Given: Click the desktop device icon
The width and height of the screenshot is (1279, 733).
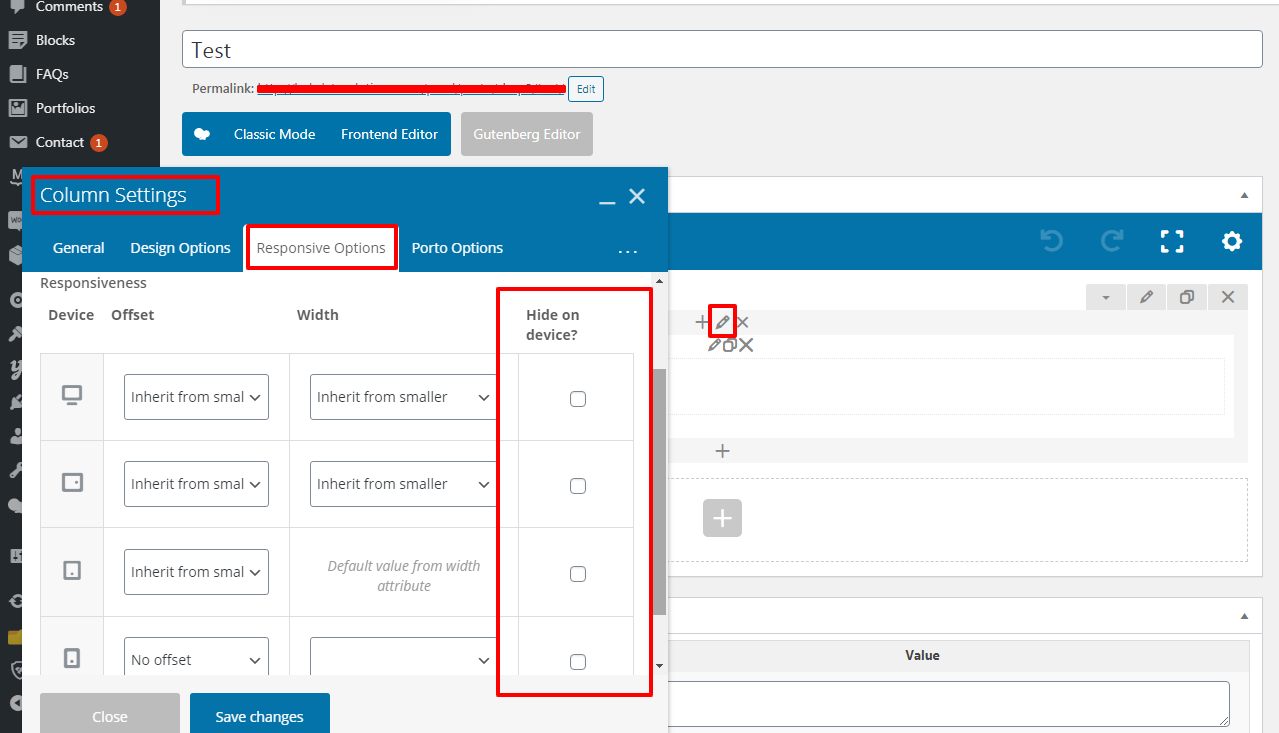Looking at the screenshot, I should 72,396.
